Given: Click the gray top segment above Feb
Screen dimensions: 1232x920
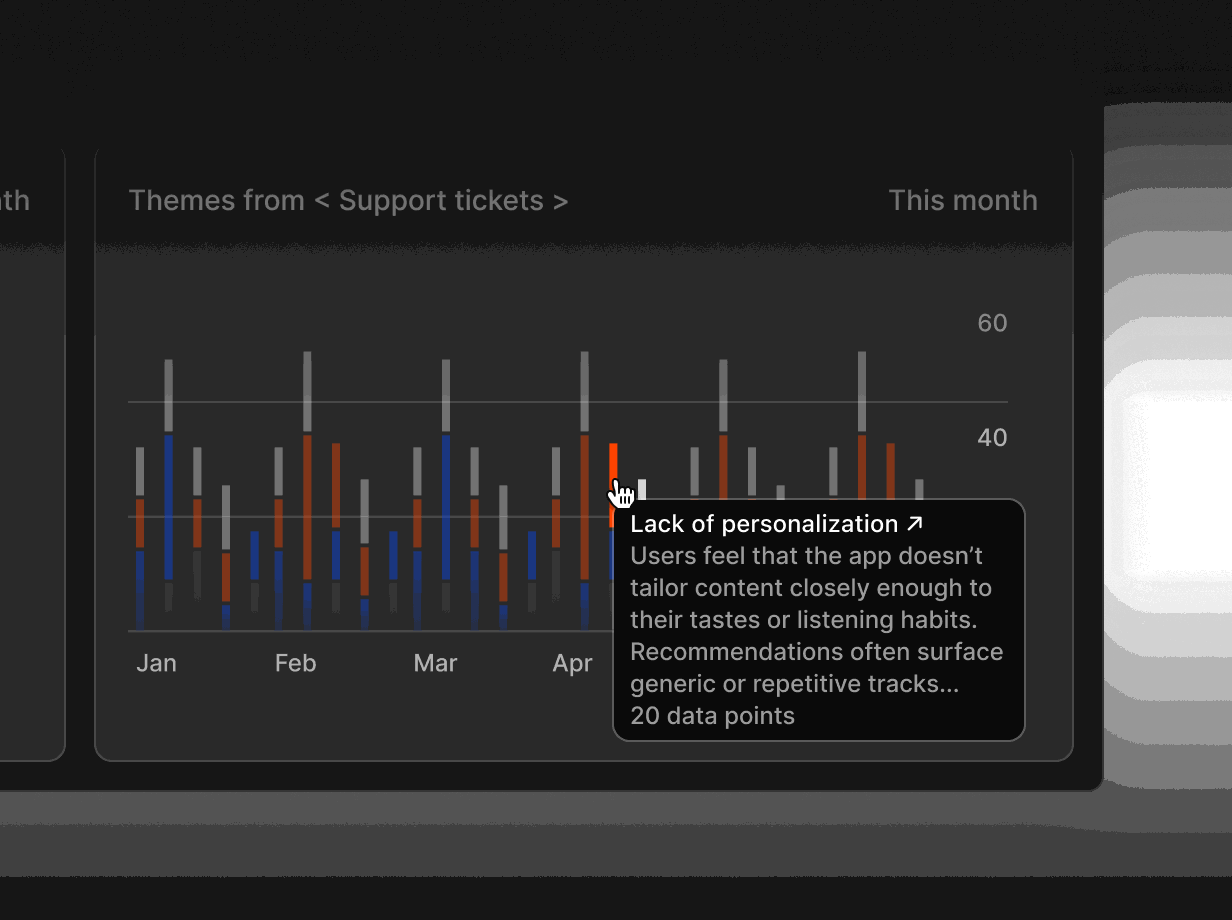Looking at the screenshot, I should 307,391.
